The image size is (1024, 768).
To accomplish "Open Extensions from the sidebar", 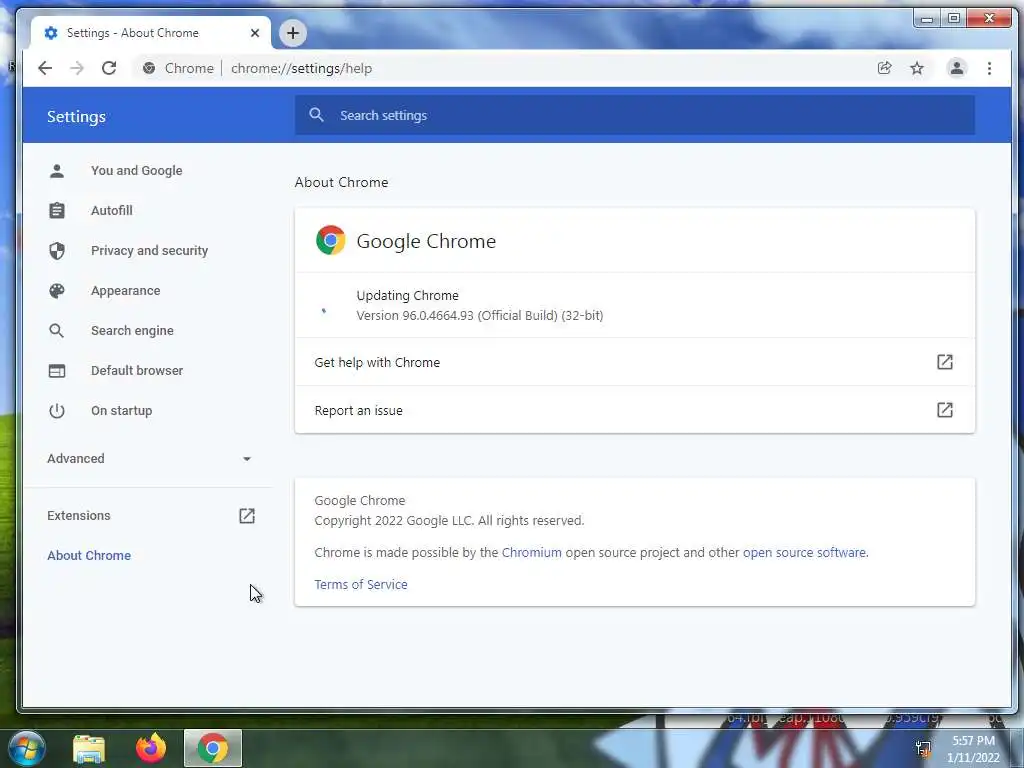I will tap(79, 515).
